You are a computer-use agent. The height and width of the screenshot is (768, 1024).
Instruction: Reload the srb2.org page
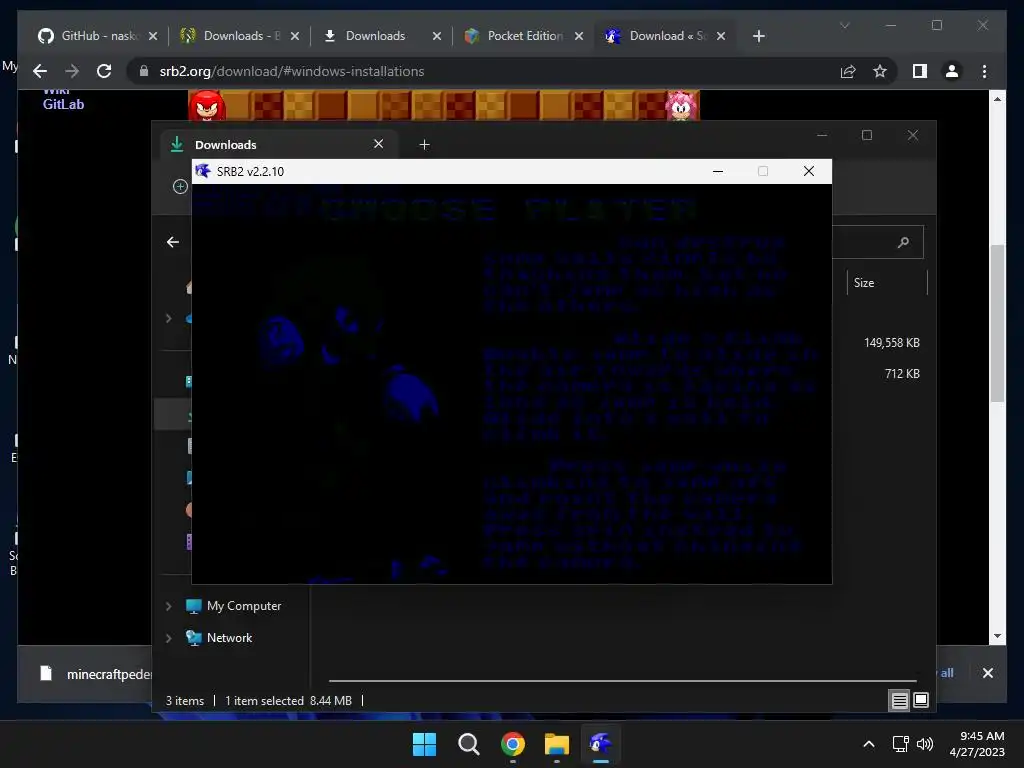[104, 71]
